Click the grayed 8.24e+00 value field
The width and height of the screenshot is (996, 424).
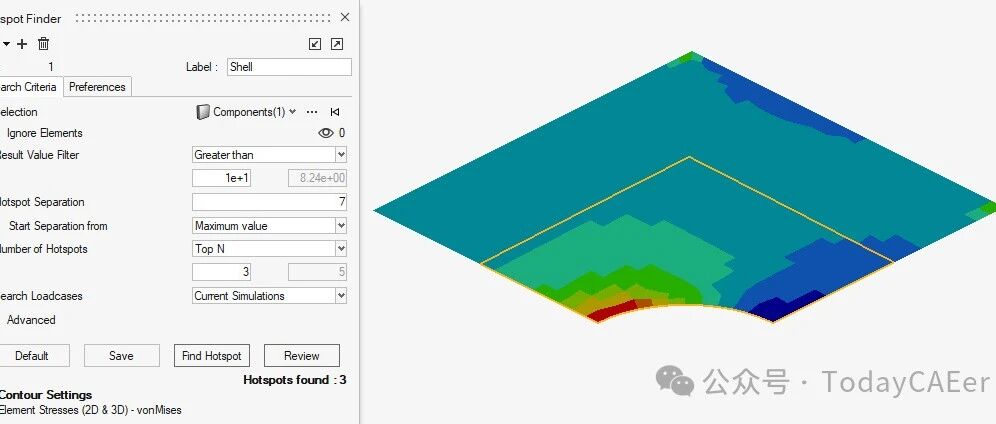pyautogui.click(x=318, y=178)
